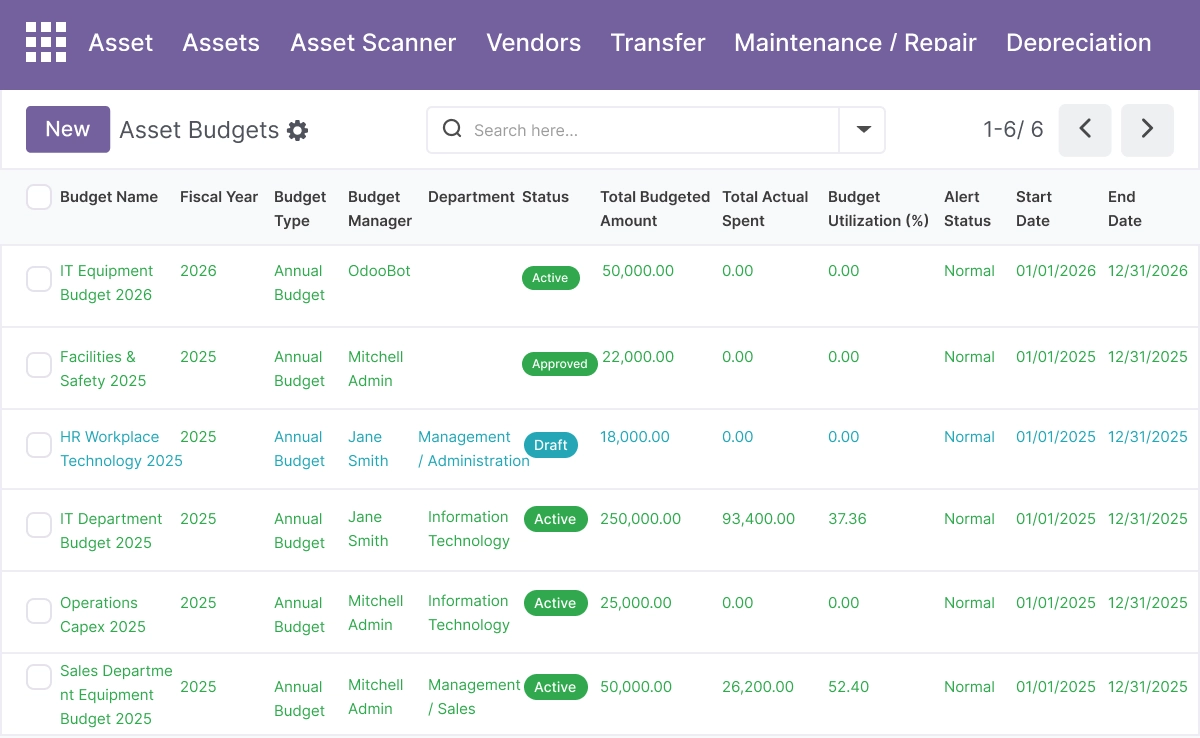Viewport: 1200px width, 738px height.
Task: Click the 37.36 utilization value
Action: [847, 519]
